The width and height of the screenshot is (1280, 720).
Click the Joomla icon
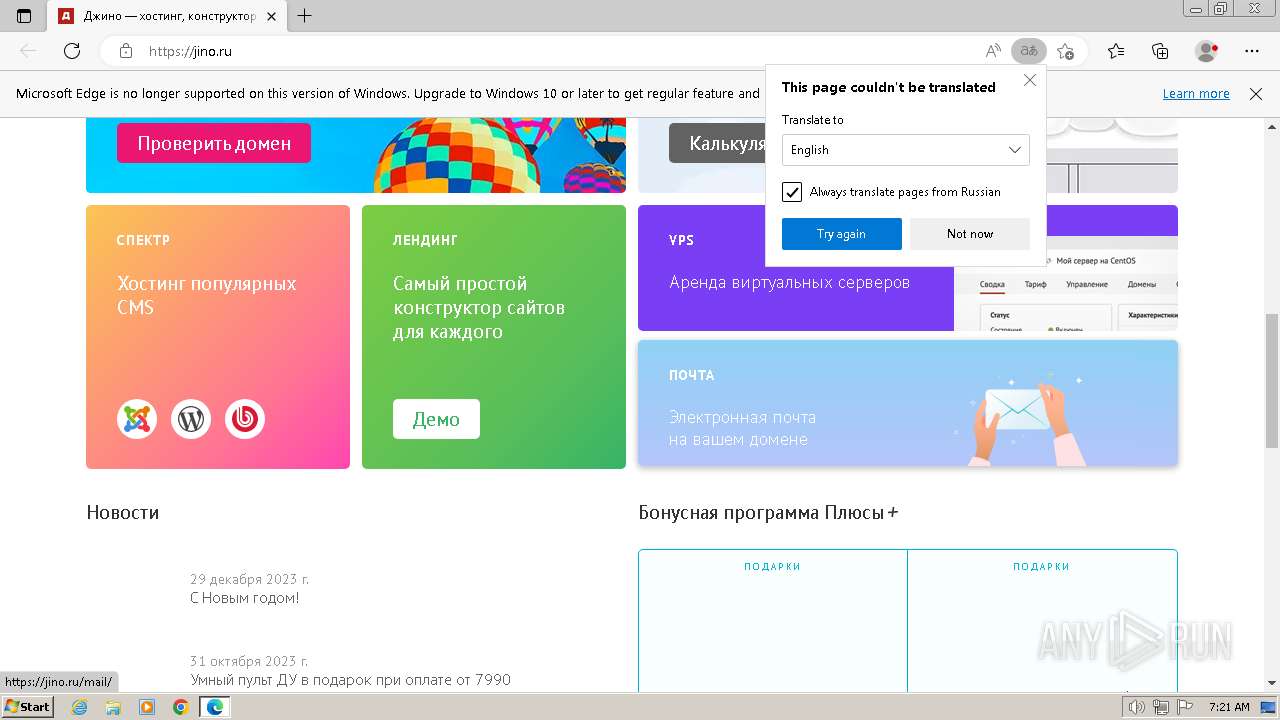point(137,419)
